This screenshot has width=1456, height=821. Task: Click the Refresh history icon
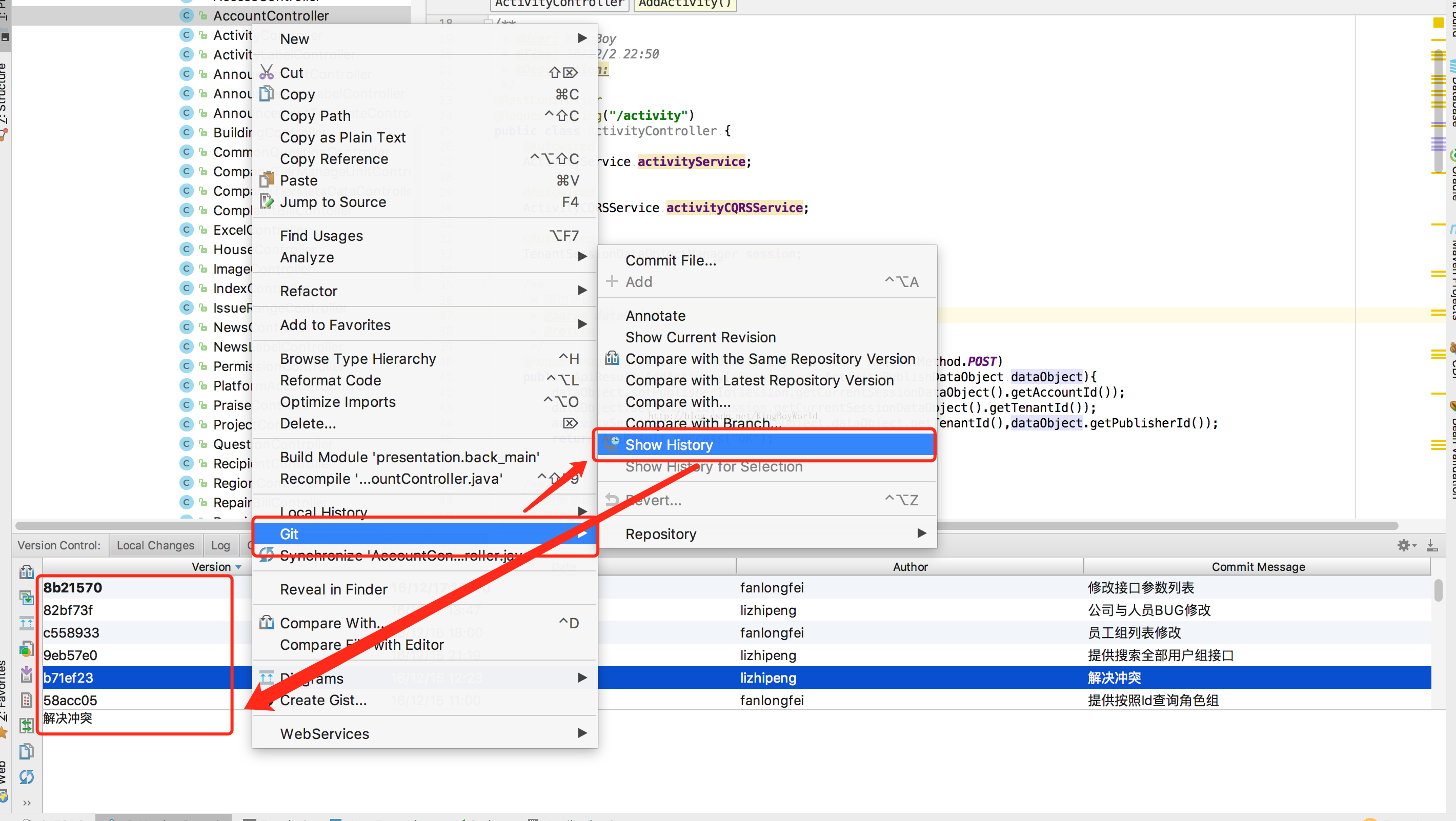point(26,776)
